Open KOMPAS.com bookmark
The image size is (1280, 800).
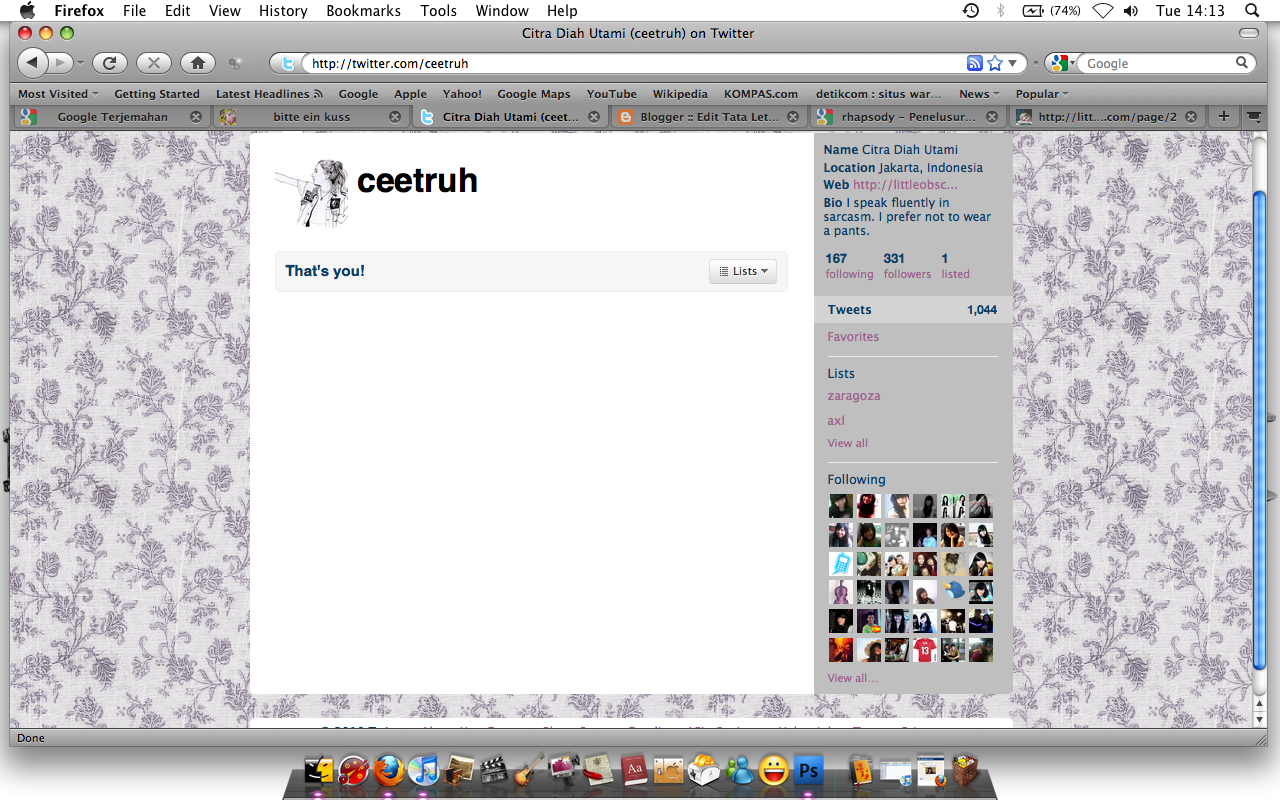(x=761, y=94)
